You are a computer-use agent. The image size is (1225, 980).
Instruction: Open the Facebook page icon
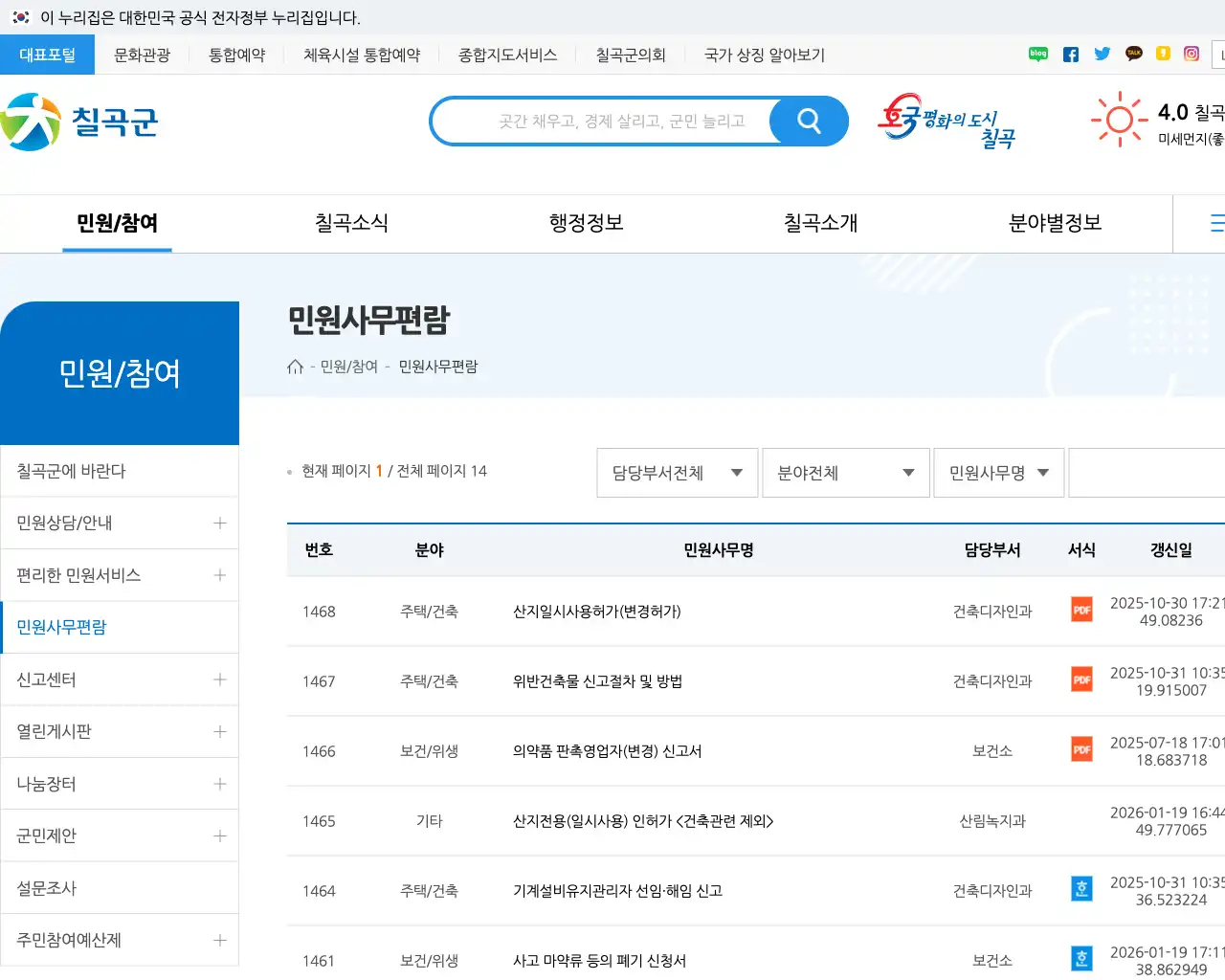[x=1070, y=54]
